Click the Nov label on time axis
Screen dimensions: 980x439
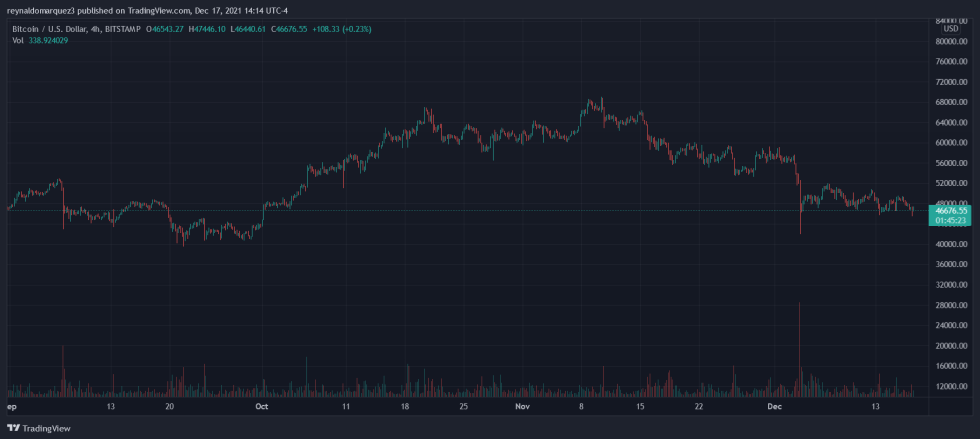tap(522, 406)
